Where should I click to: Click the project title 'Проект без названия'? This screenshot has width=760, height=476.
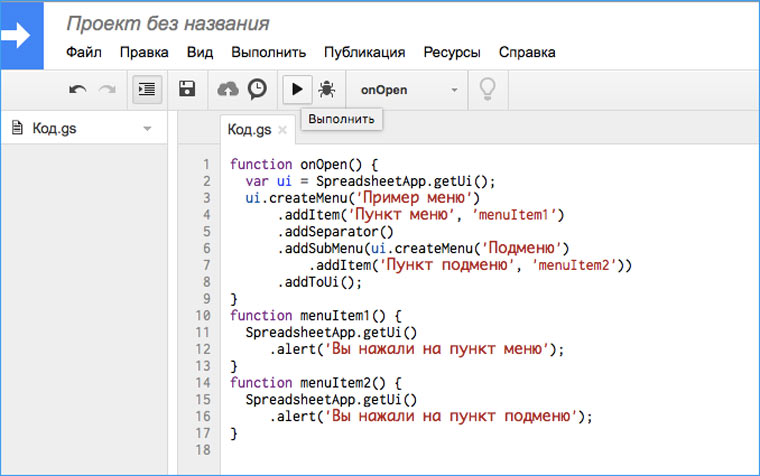167,23
